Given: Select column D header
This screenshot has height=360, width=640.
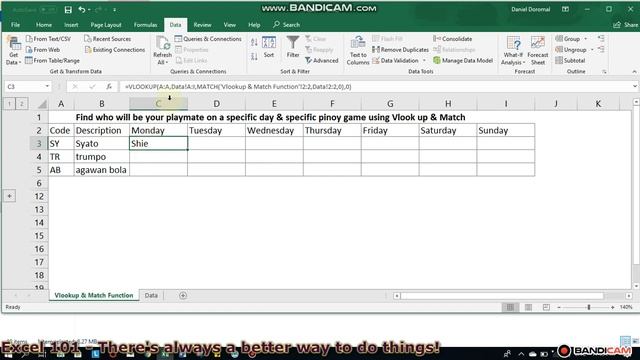Looking at the screenshot, I should point(216,104).
